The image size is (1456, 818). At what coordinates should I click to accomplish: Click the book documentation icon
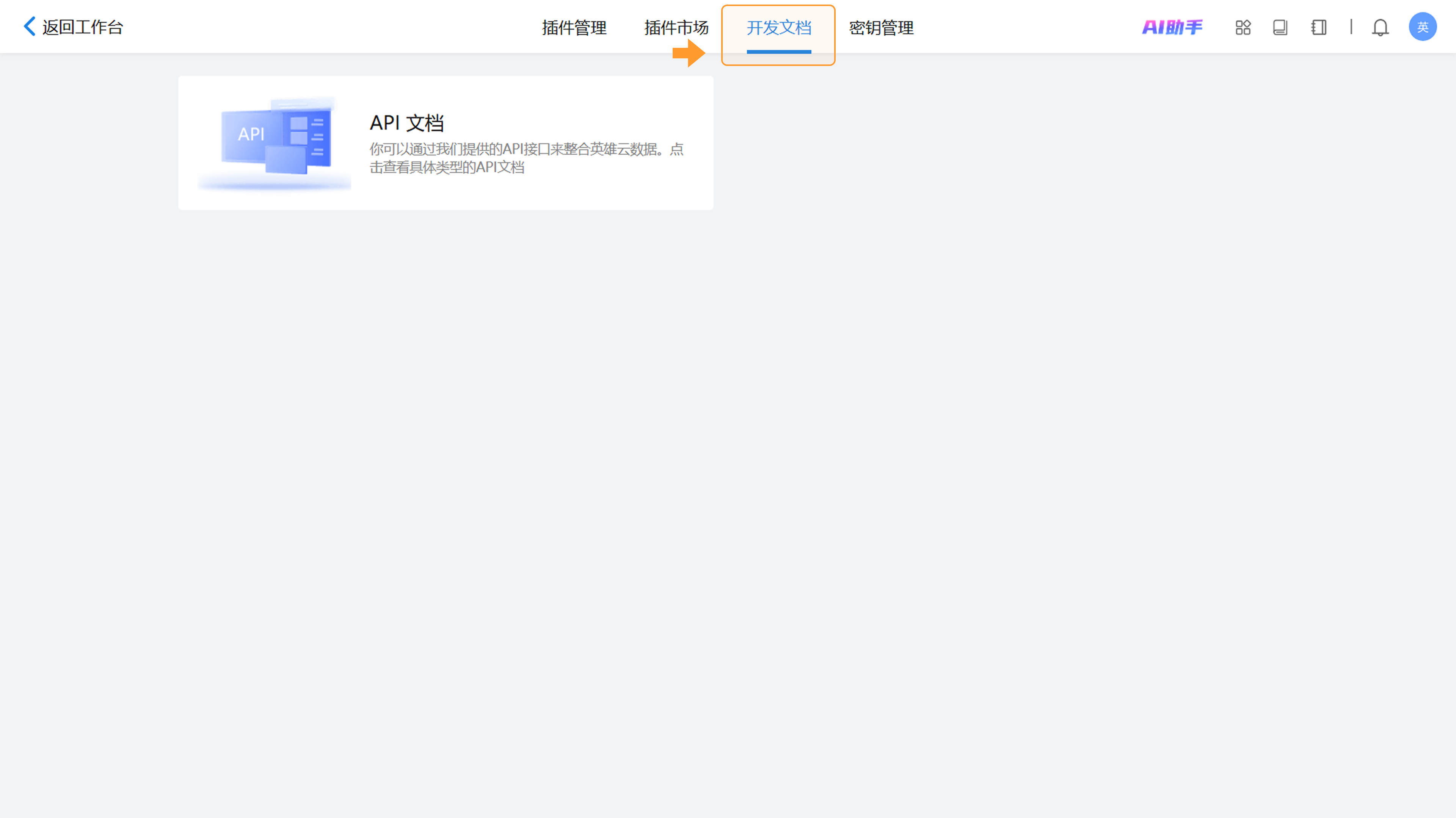tap(1280, 27)
